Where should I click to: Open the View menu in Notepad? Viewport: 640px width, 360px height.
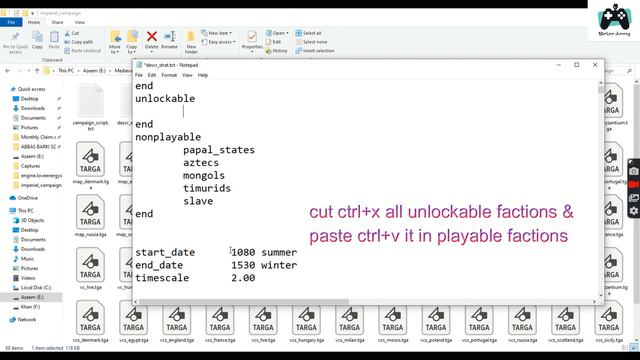point(187,75)
